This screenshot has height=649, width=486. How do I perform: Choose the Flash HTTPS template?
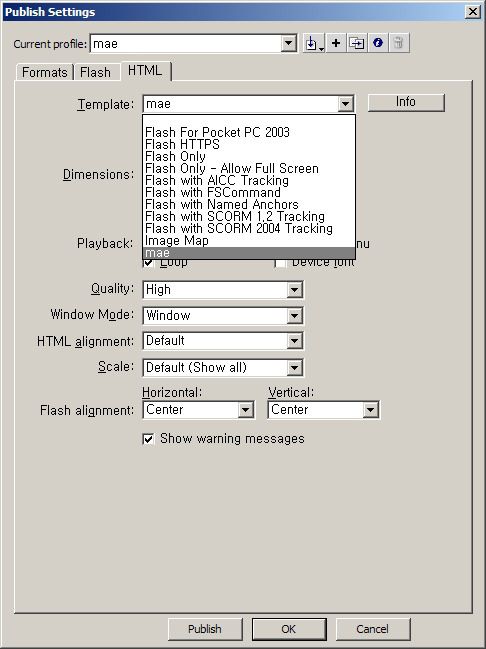[248, 144]
